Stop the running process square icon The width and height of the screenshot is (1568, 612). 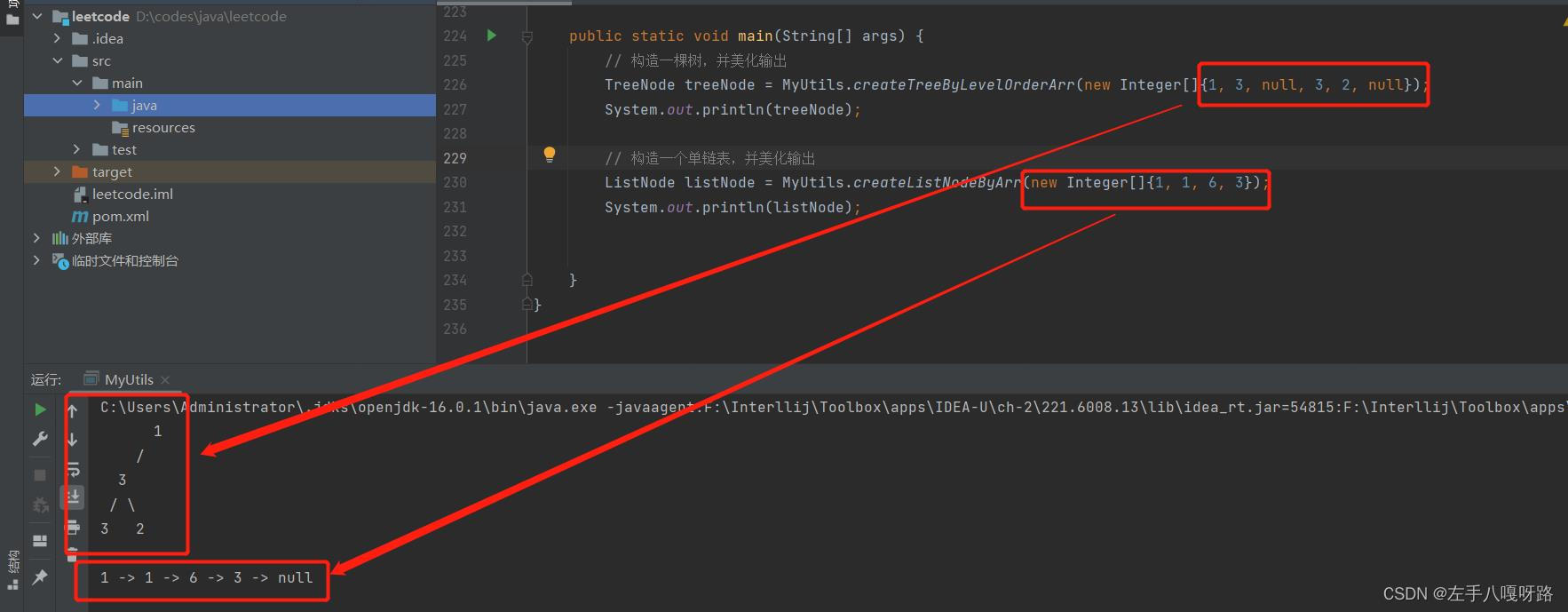pyautogui.click(x=40, y=475)
